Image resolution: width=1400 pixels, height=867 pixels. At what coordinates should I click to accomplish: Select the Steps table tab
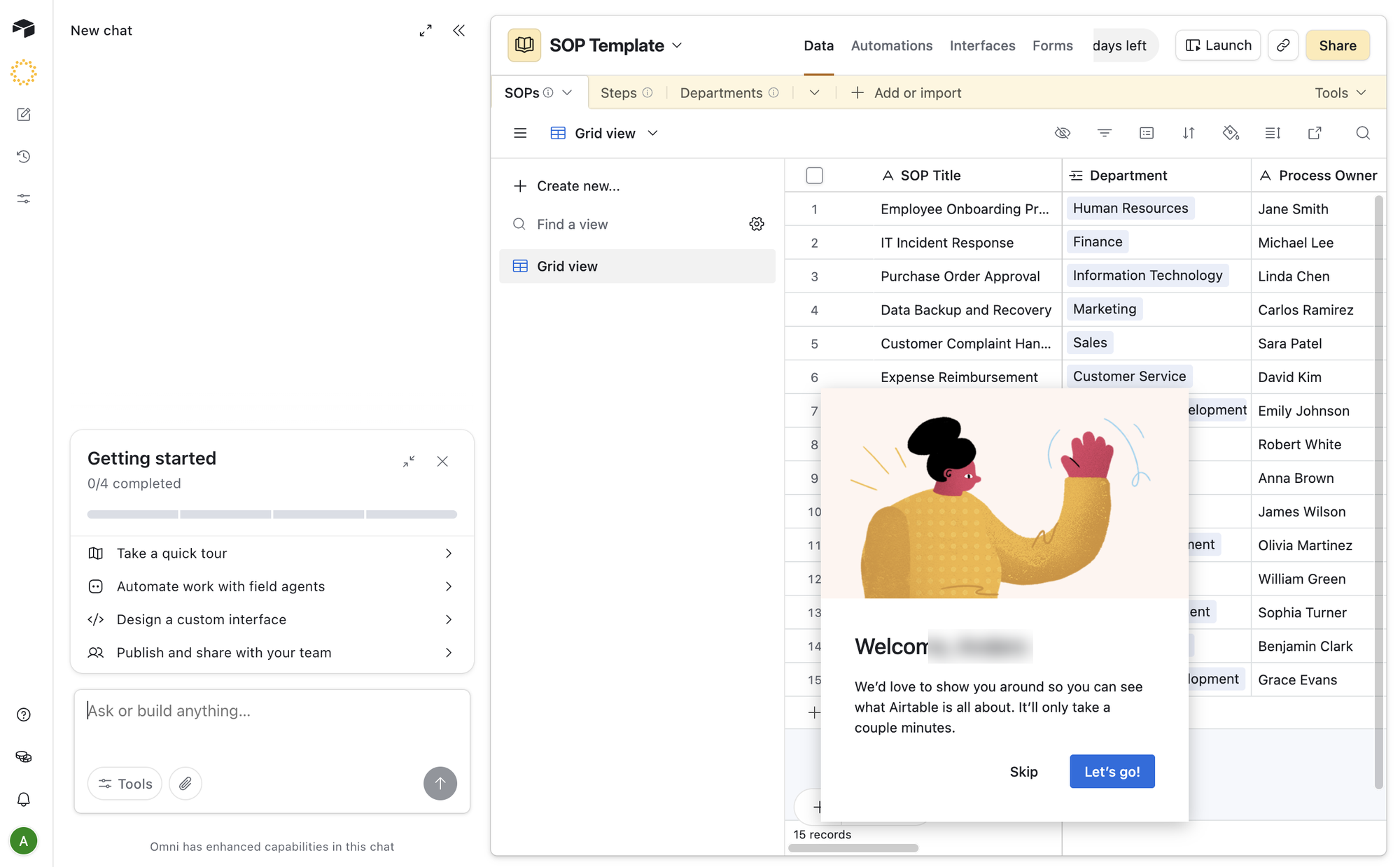pyautogui.click(x=626, y=92)
